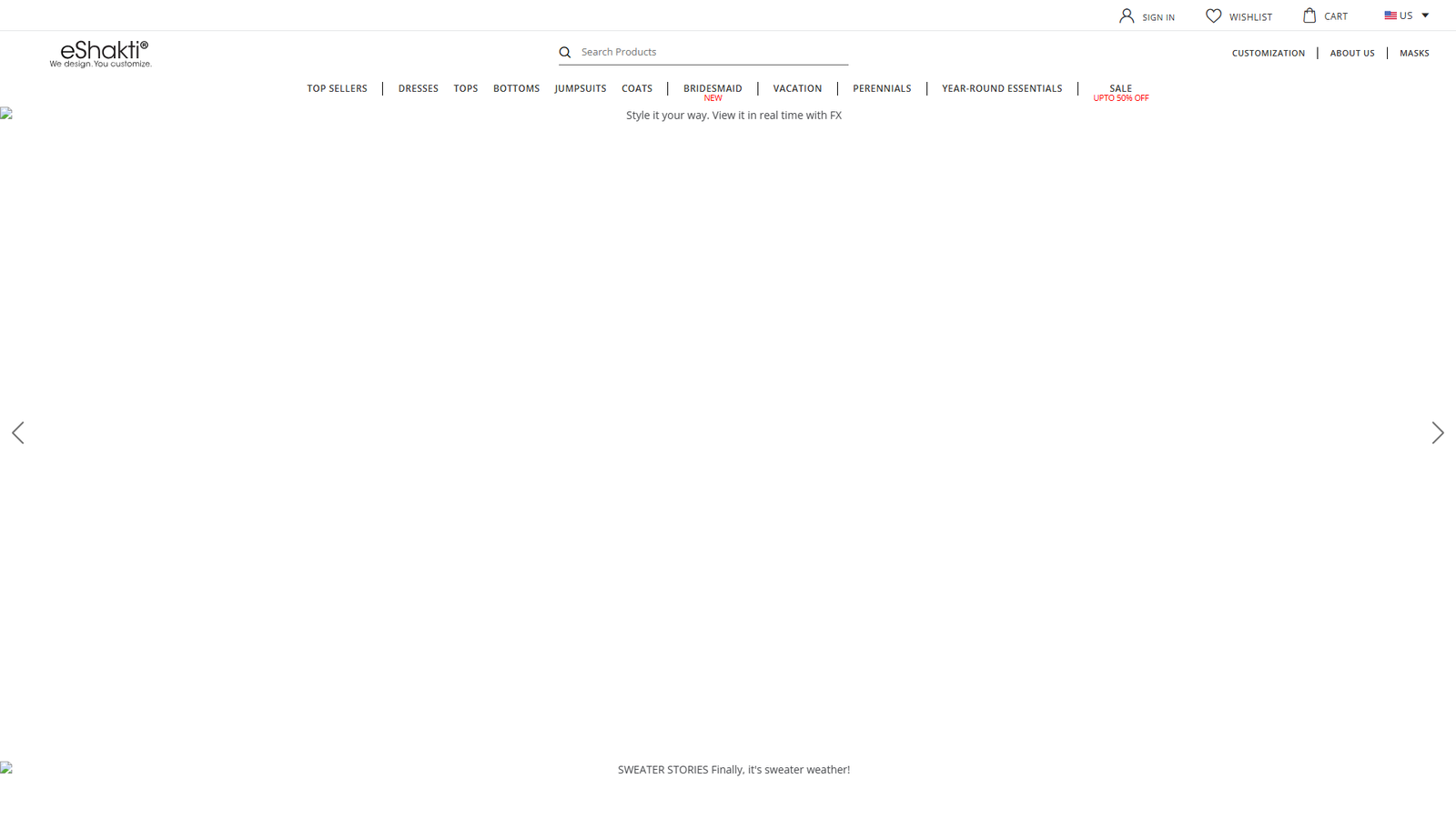Browse the Jumpsuits category
Viewport: 1456px width, 819px height.
click(x=580, y=88)
